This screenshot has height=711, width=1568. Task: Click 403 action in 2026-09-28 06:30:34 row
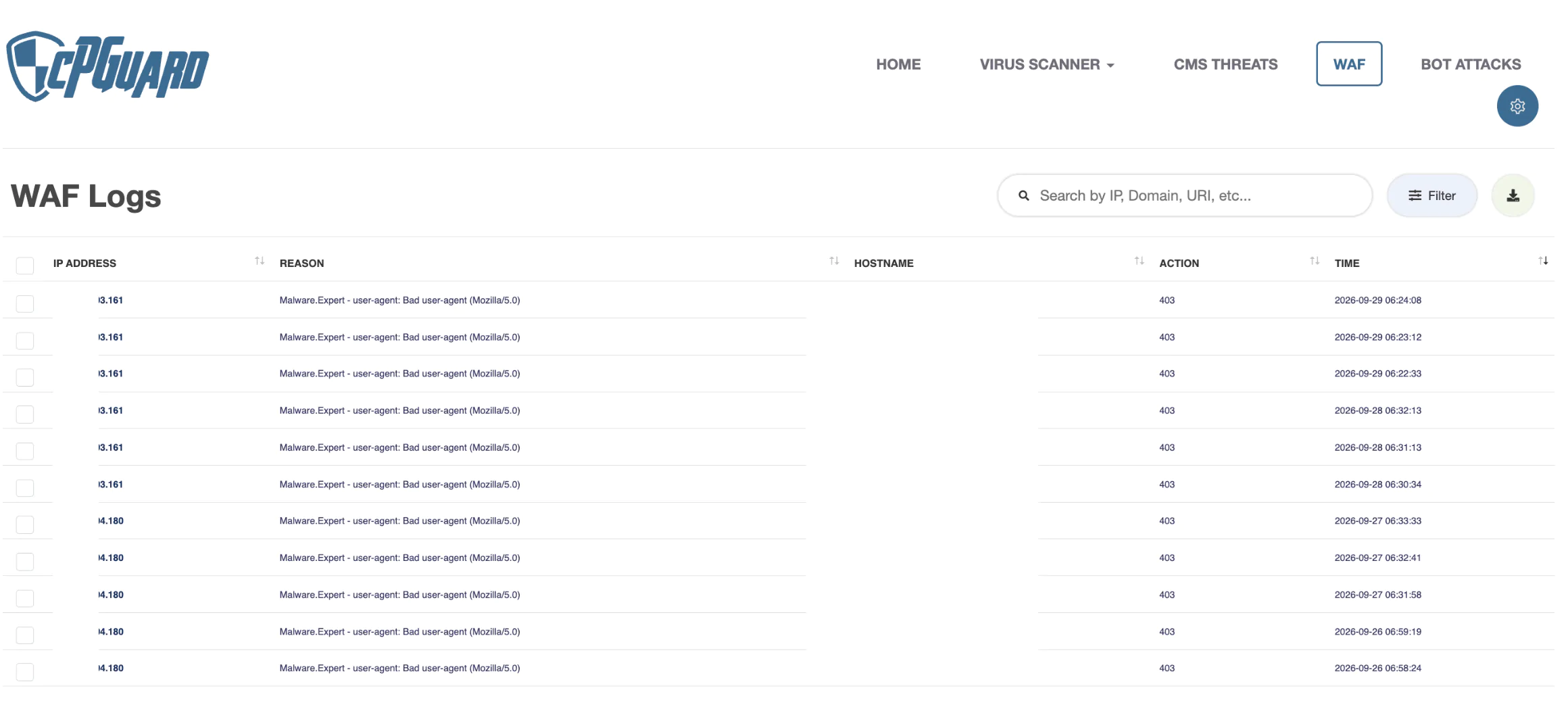tap(1167, 485)
